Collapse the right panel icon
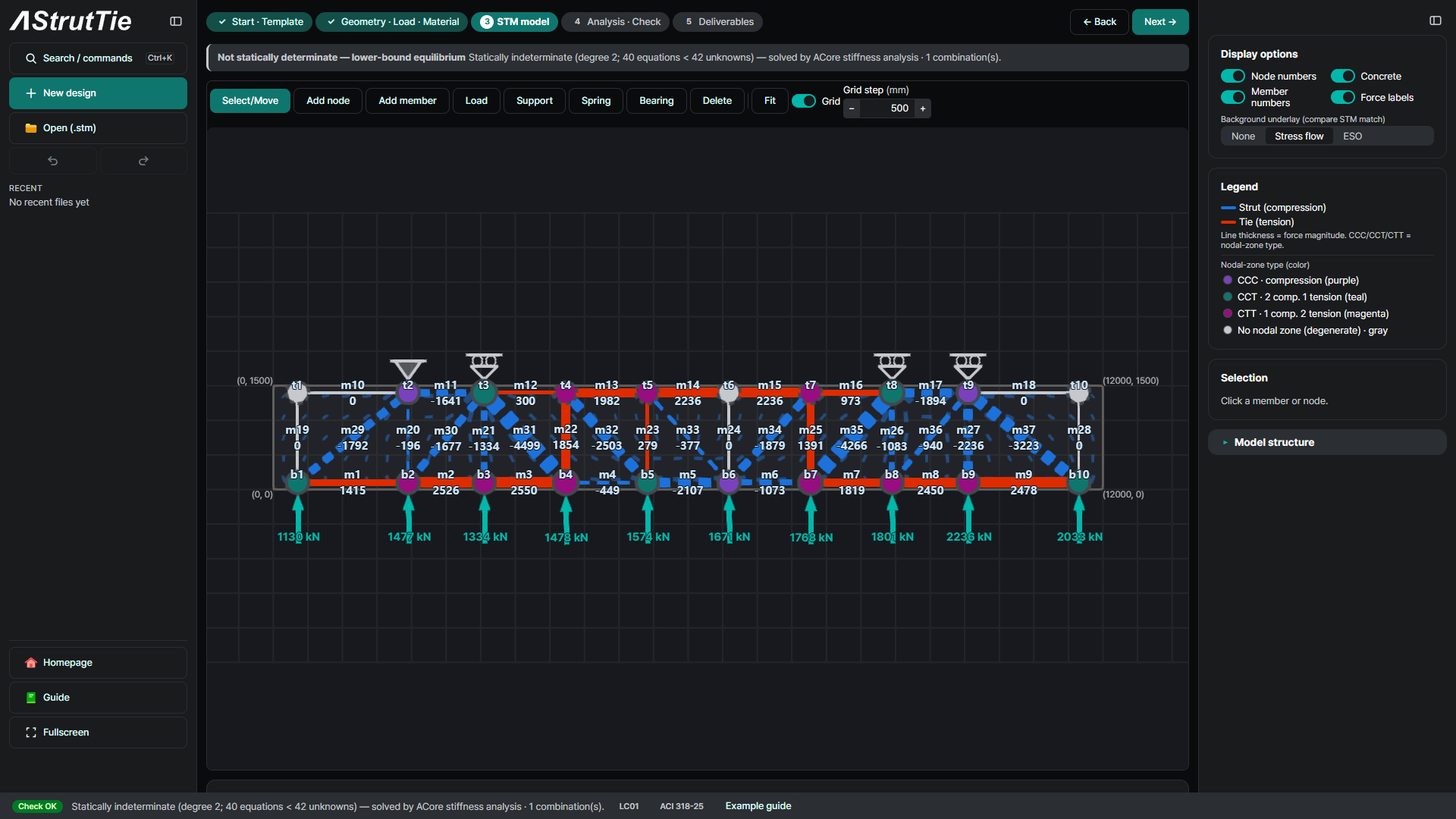The image size is (1456, 819). coord(1436,20)
